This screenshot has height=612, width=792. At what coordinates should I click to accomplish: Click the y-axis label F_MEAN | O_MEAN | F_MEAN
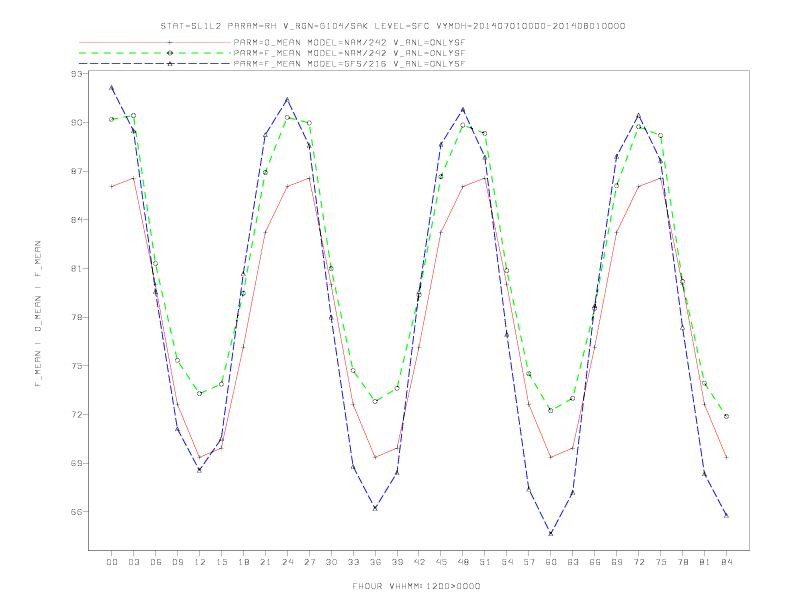[38, 314]
